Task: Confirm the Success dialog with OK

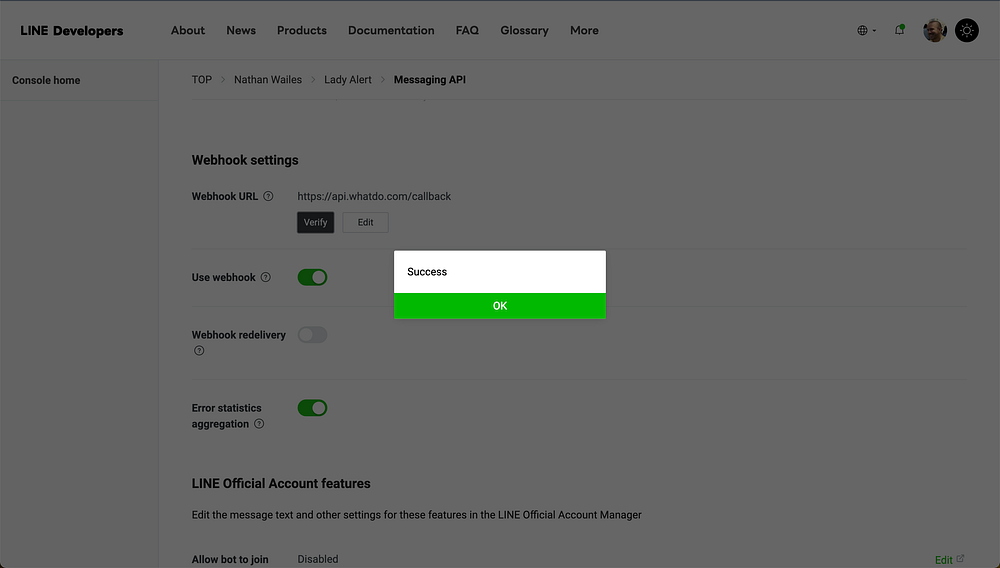Action: click(499, 306)
